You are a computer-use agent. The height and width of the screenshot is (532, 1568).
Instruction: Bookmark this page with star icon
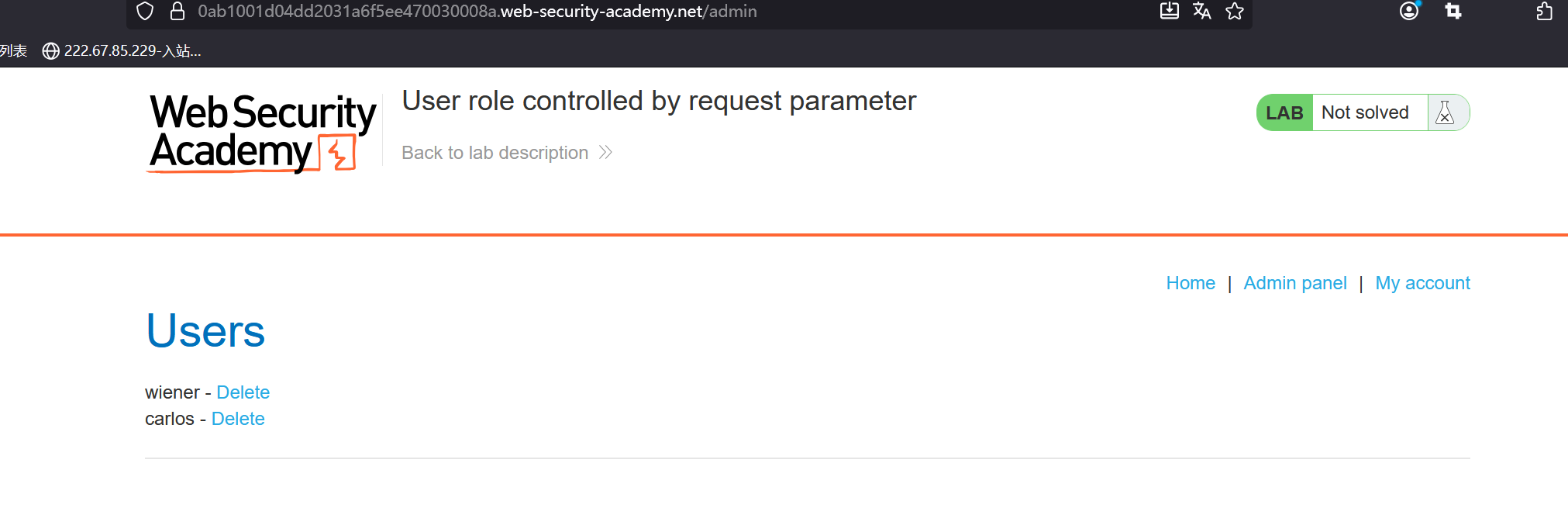pyautogui.click(x=1235, y=11)
